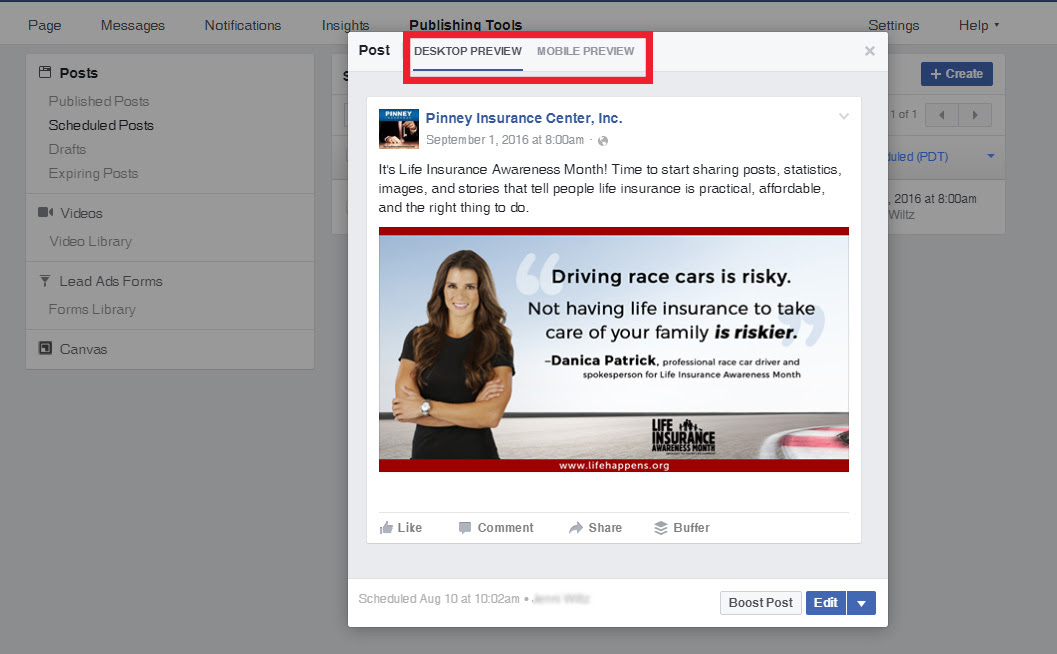The height and width of the screenshot is (654, 1057).
Task: Click the Pinney Insurance profile thumbnail
Action: click(x=398, y=128)
